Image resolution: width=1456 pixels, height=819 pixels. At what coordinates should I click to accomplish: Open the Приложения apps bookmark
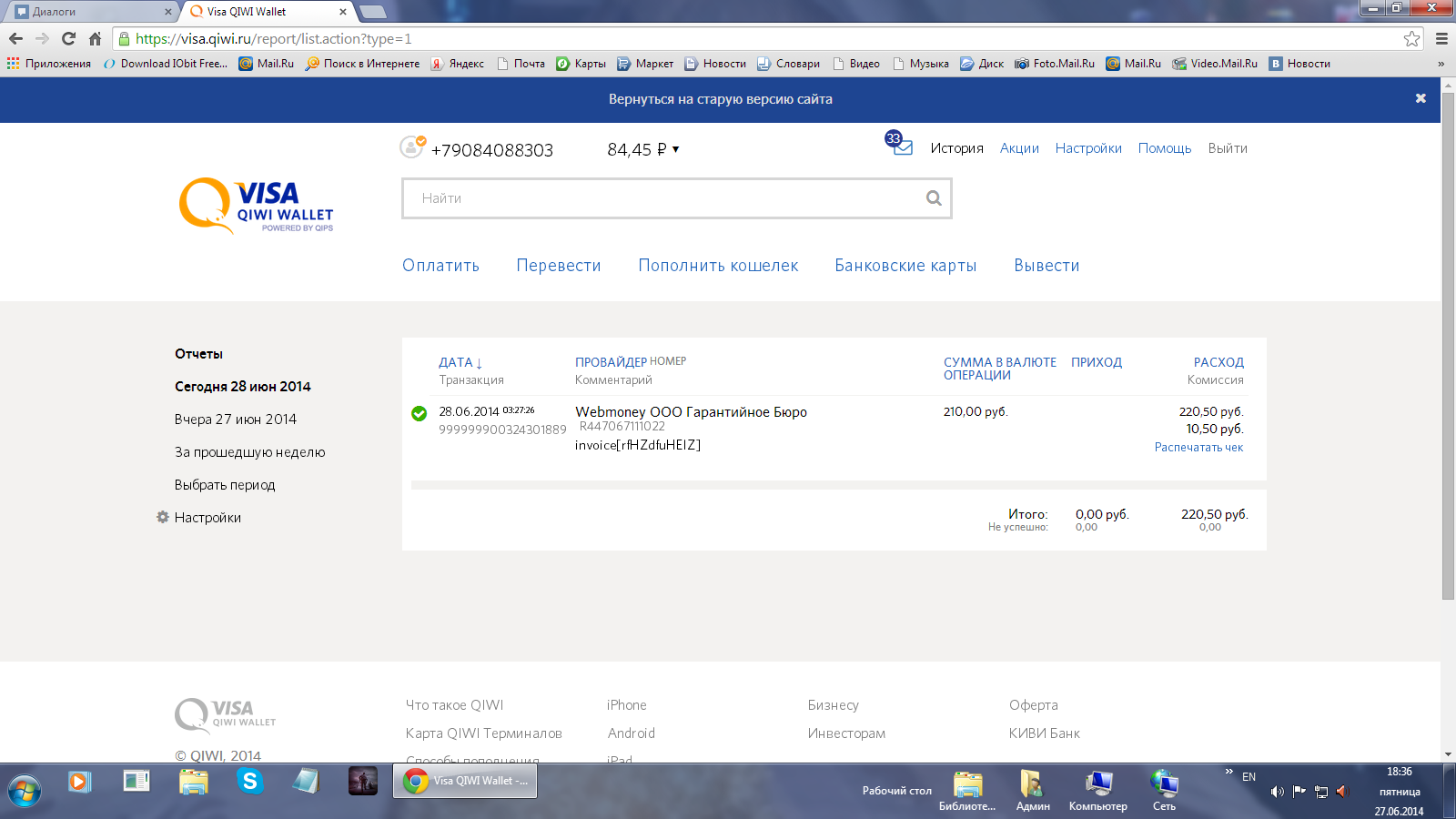tap(49, 64)
